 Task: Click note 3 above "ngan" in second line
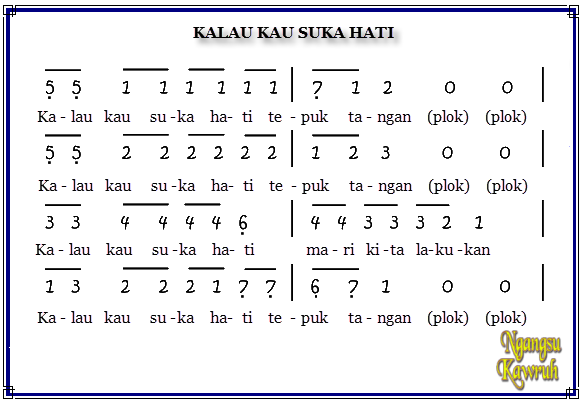tap(385, 152)
